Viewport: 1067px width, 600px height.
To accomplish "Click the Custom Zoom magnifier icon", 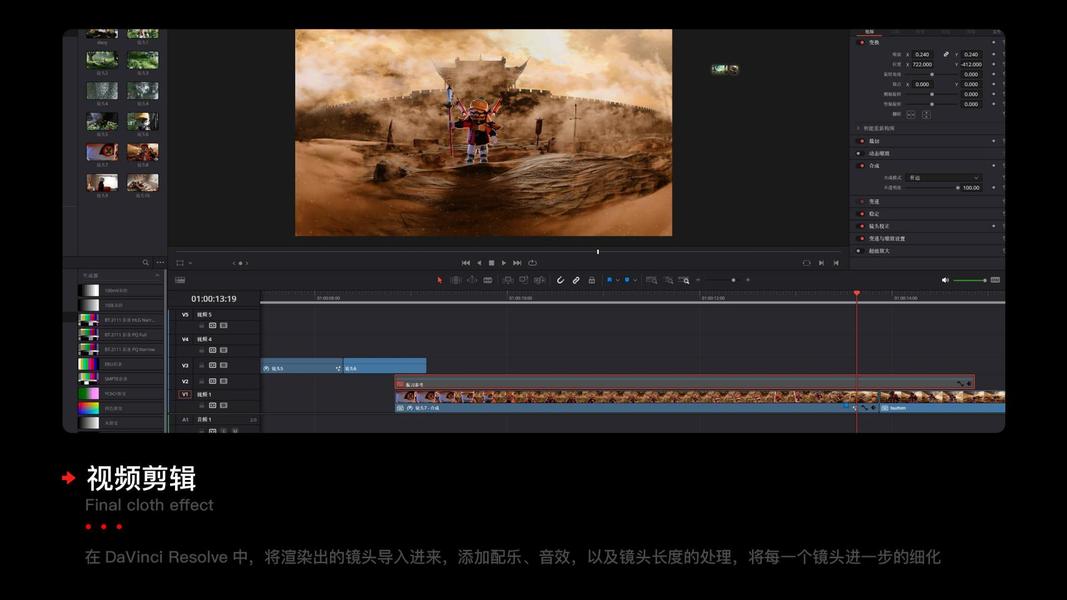I will (684, 280).
